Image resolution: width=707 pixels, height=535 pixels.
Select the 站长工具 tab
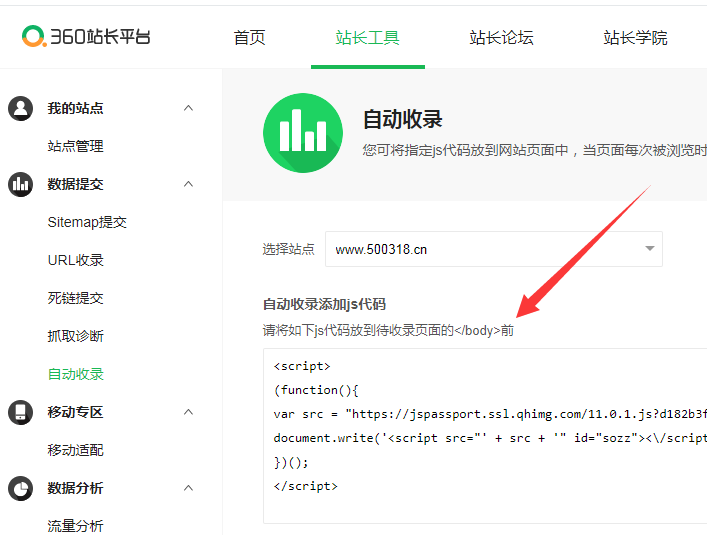pyautogui.click(x=367, y=37)
